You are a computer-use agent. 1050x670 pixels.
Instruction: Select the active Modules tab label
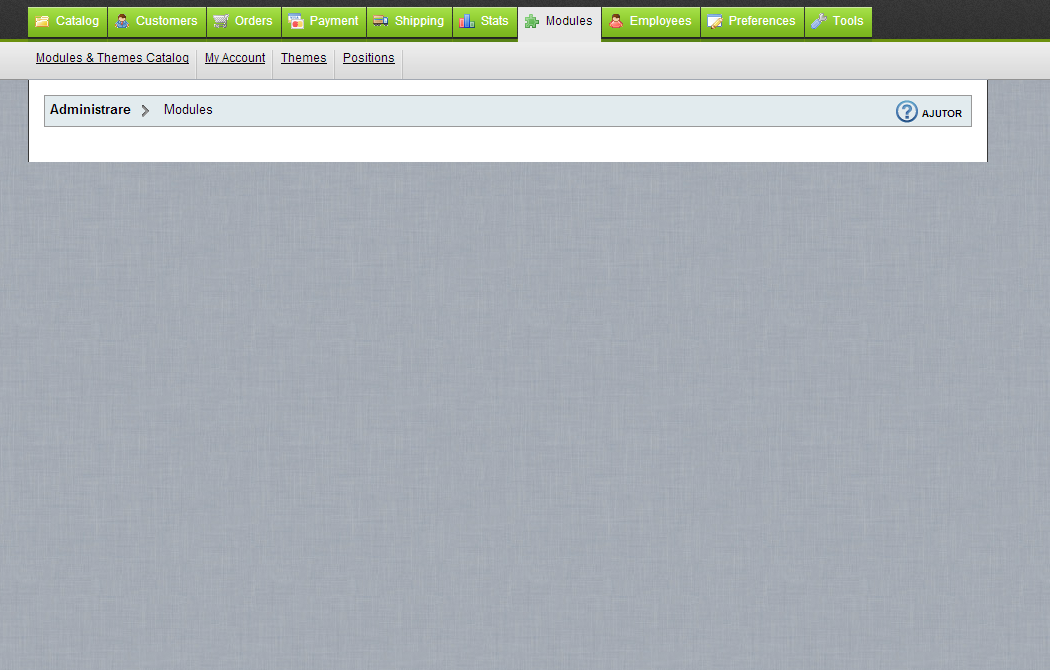[x=569, y=21]
